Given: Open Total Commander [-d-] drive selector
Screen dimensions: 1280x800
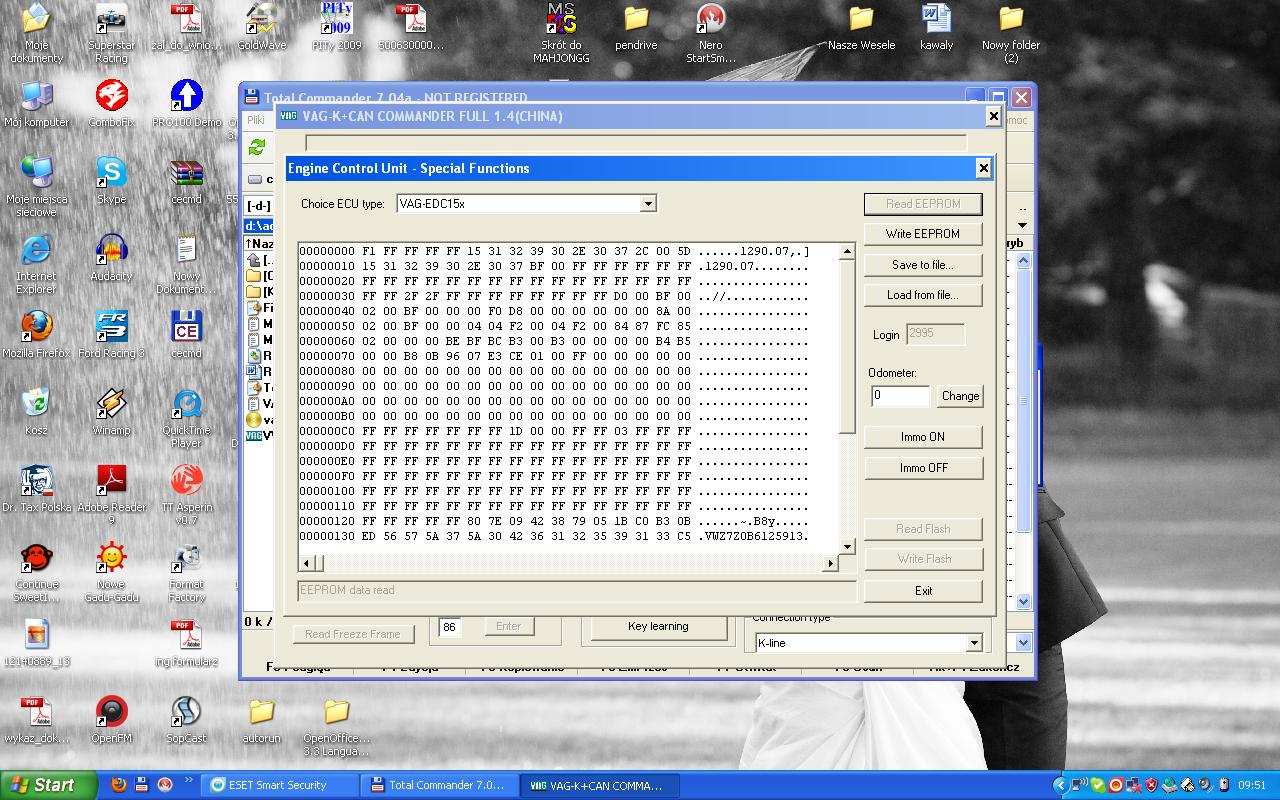Looking at the screenshot, I should point(259,205).
